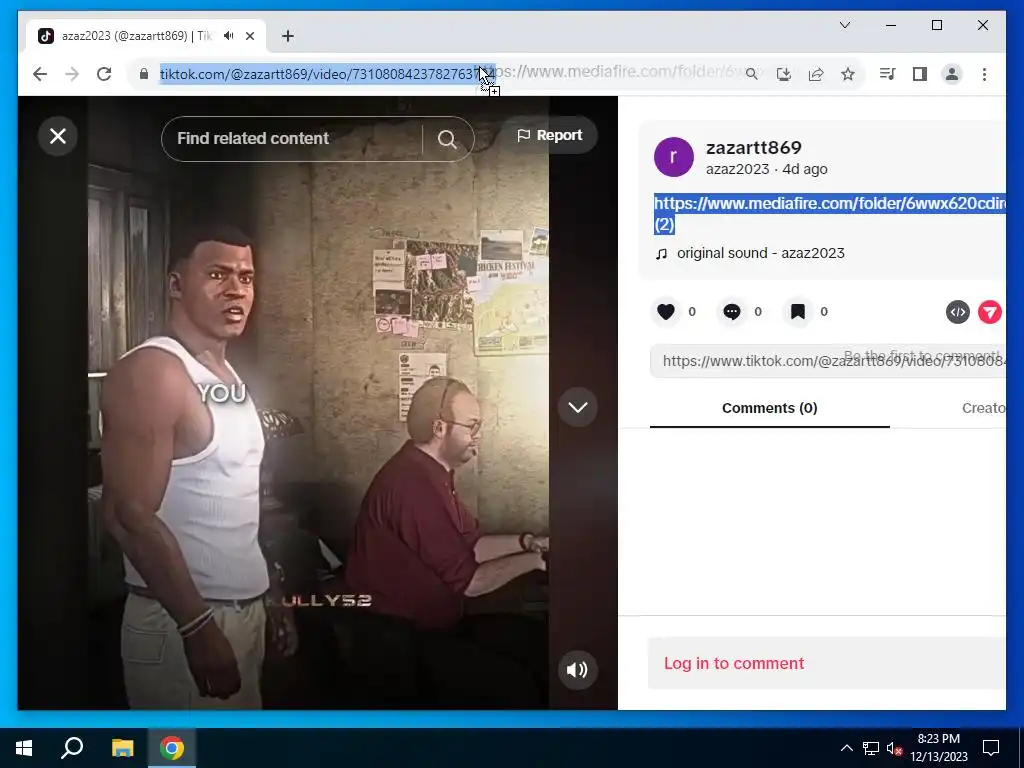The height and width of the screenshot is (768, 1024).
Task: Click Chrome icon in taskbar
Action: [x=172, y=748]
